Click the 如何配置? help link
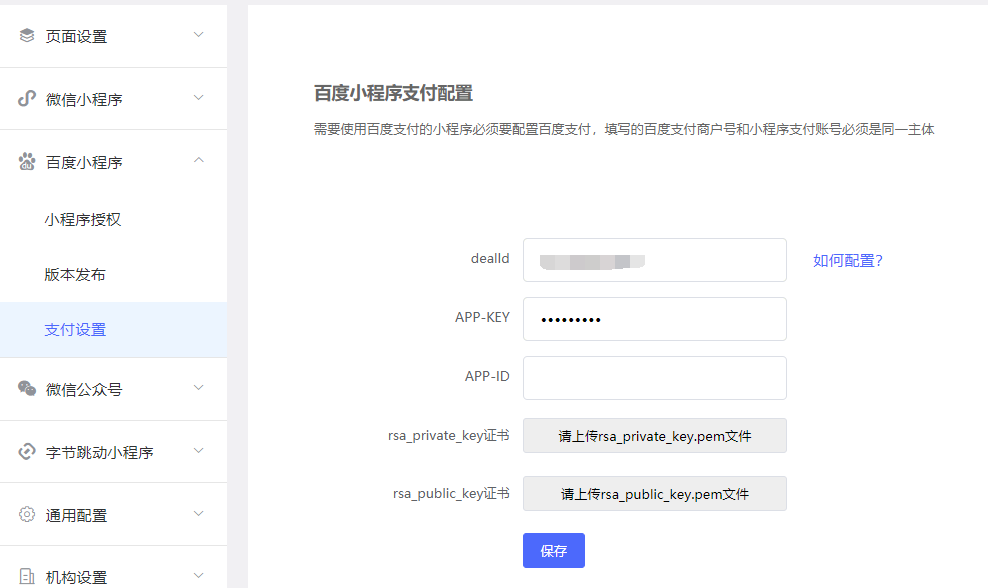 pos(847,260)
